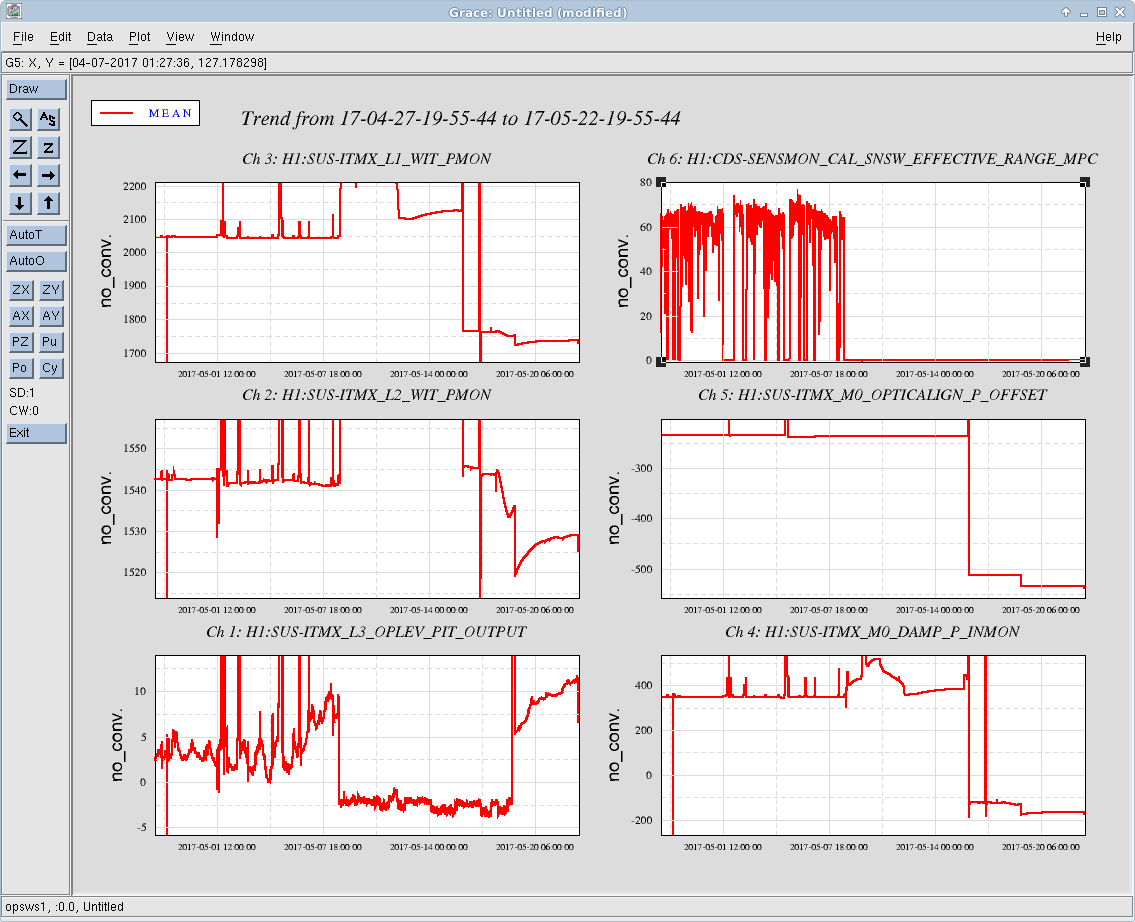Click Ch 4 graph subtitle text
This screenshot has width=1135, height=922.
872,632
